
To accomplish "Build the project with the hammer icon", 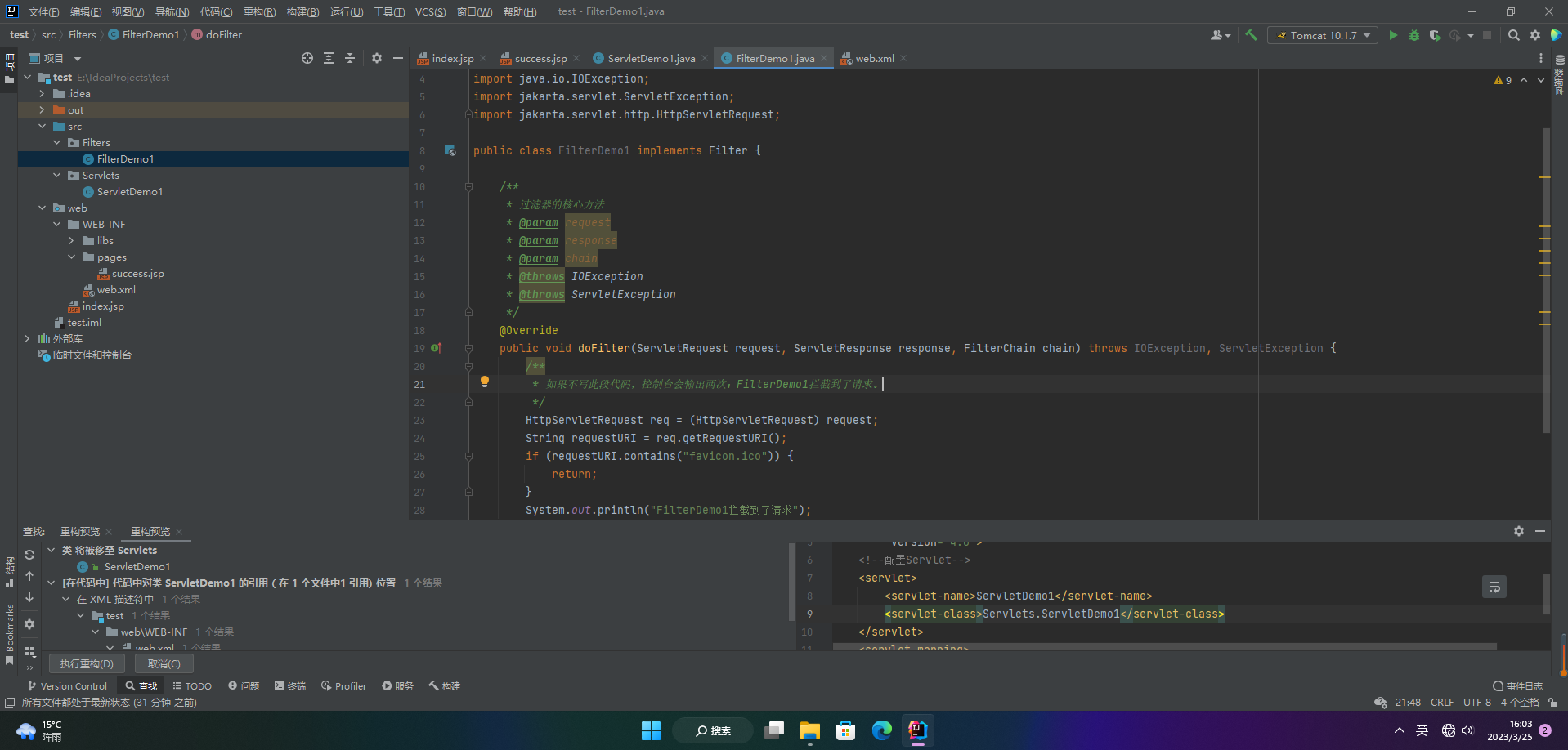I will click(x=1251, y=35).
